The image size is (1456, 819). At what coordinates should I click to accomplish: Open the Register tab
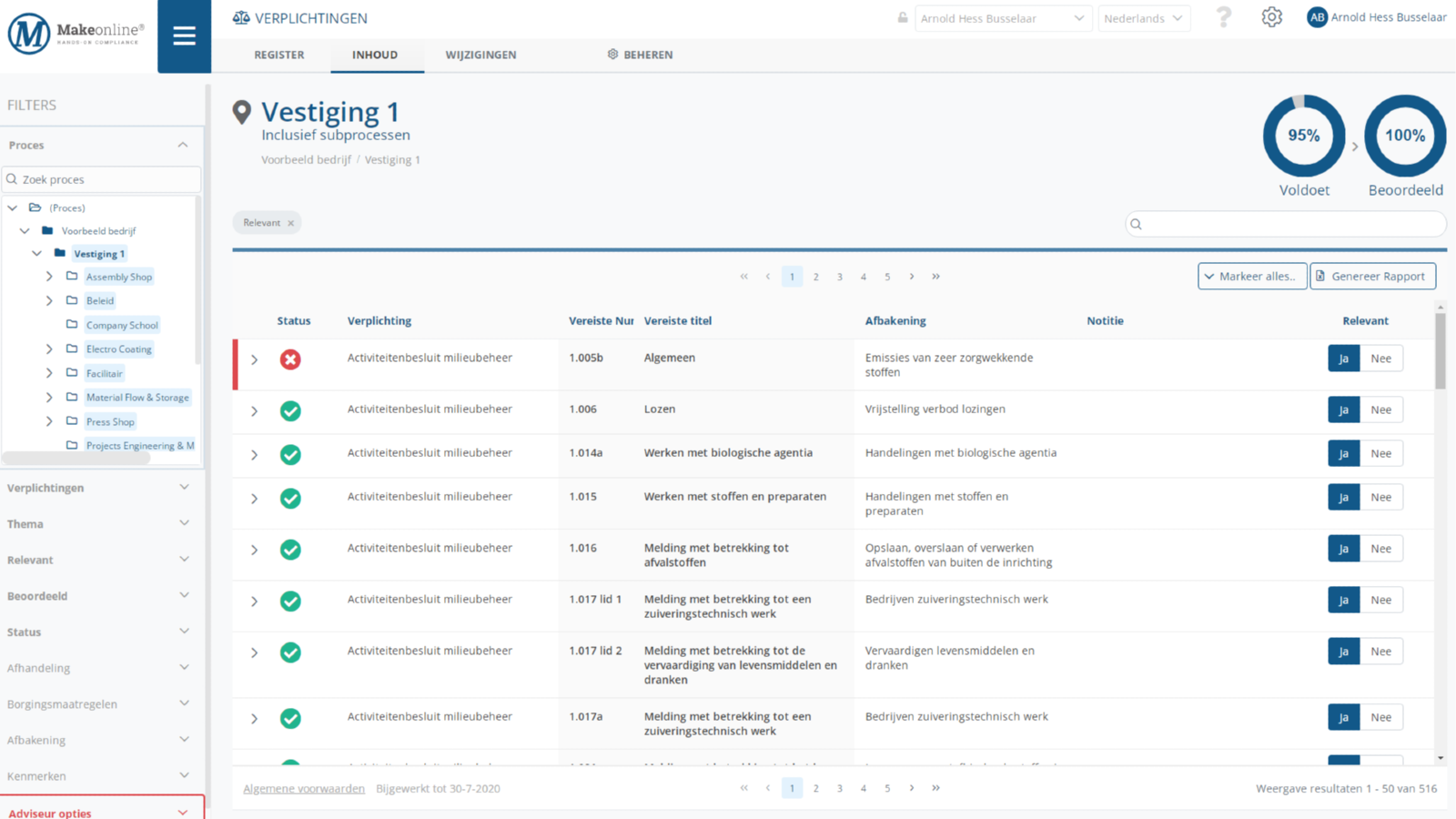(279, 55)
